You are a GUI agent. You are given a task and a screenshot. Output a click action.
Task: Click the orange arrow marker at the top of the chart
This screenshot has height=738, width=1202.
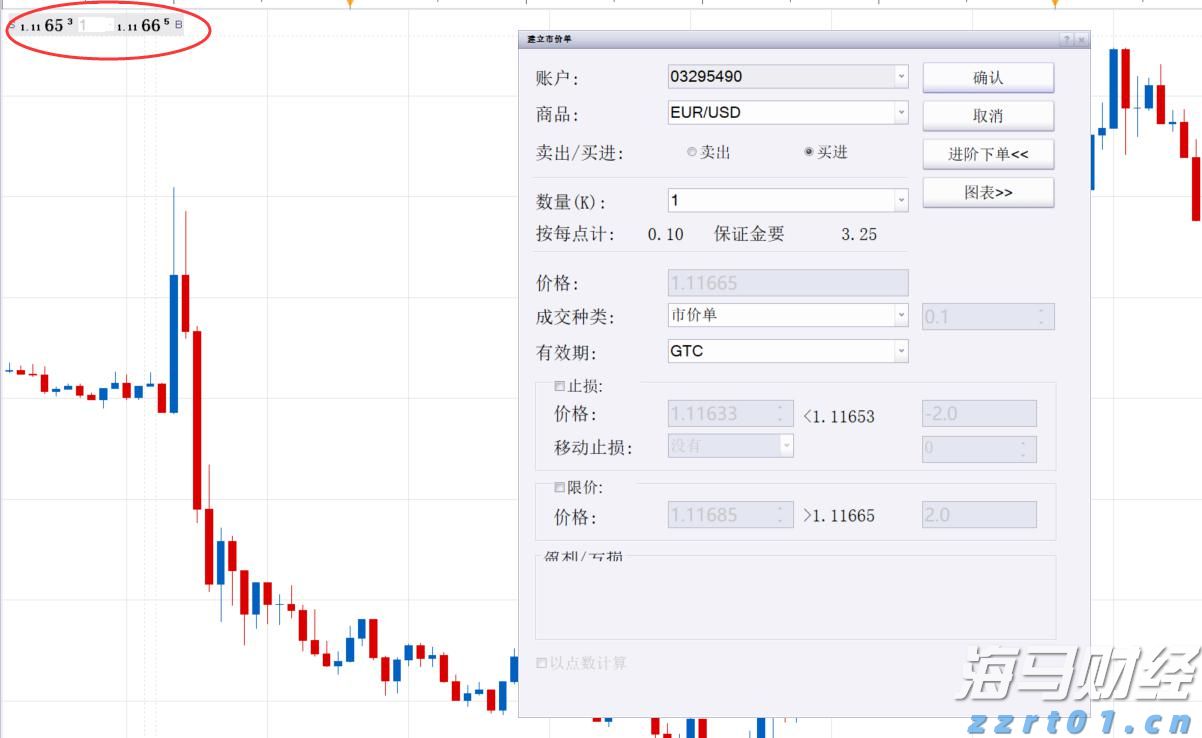click(x=348, y=5)
